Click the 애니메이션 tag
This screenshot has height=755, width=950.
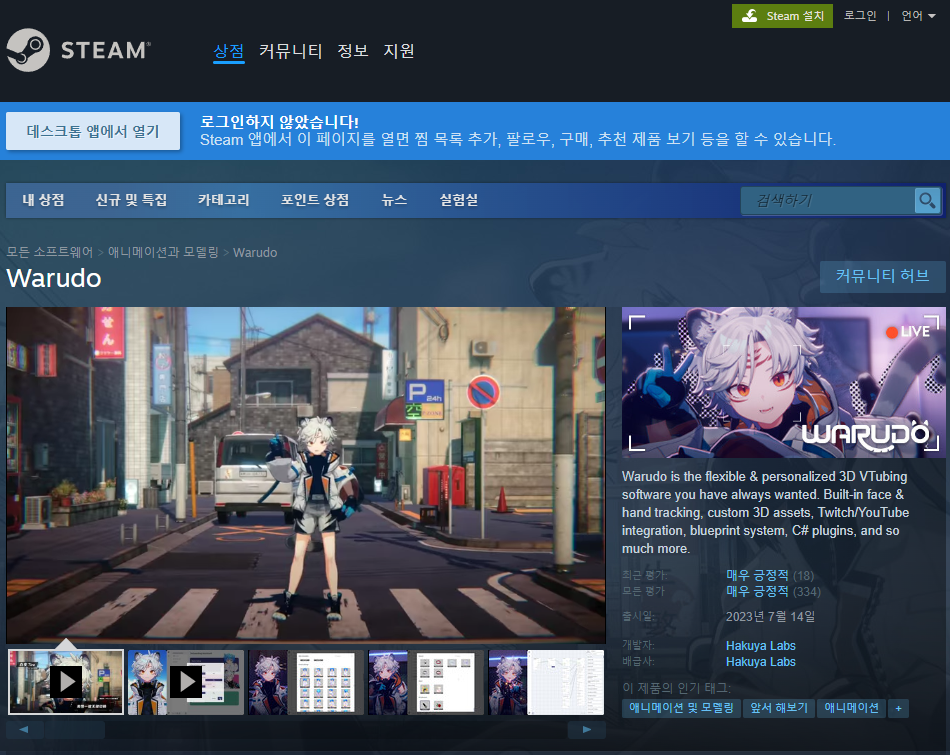click(851, 708)
